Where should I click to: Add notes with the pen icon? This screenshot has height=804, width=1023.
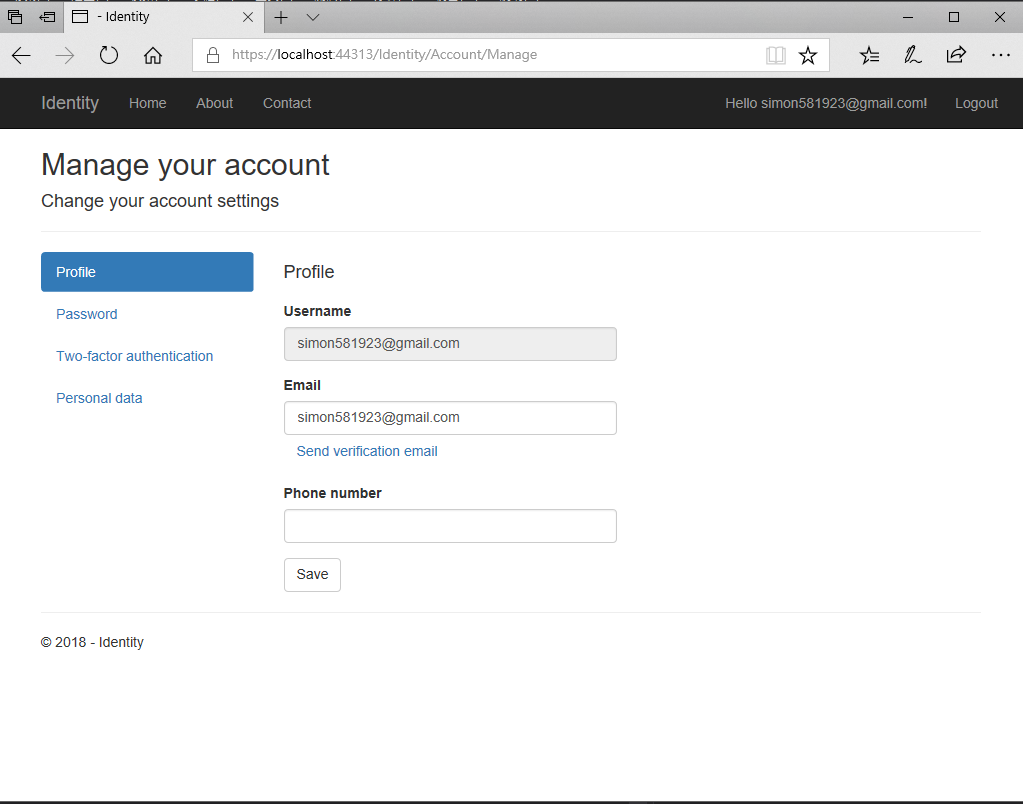(x=912, y=55)
